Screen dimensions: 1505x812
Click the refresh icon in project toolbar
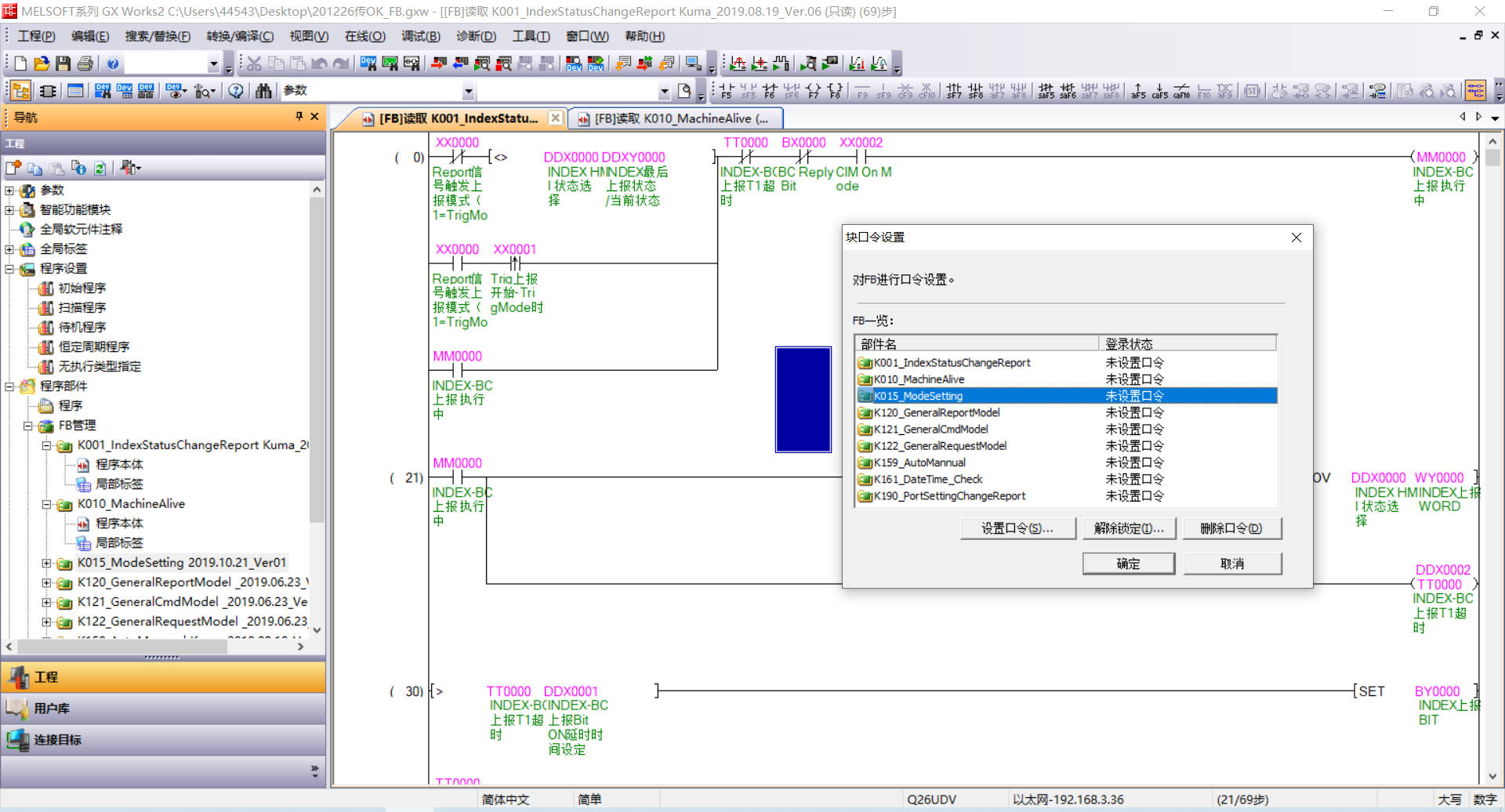pos(100,168)
